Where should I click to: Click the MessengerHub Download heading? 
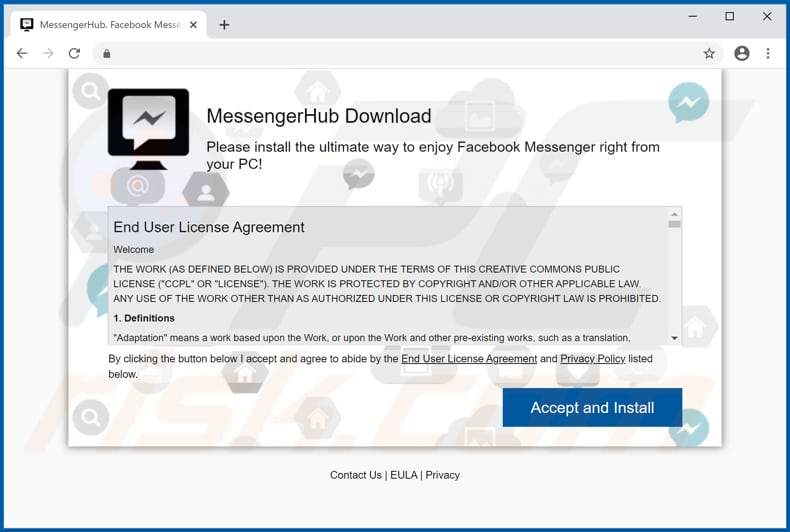click(x=319, y=116)
